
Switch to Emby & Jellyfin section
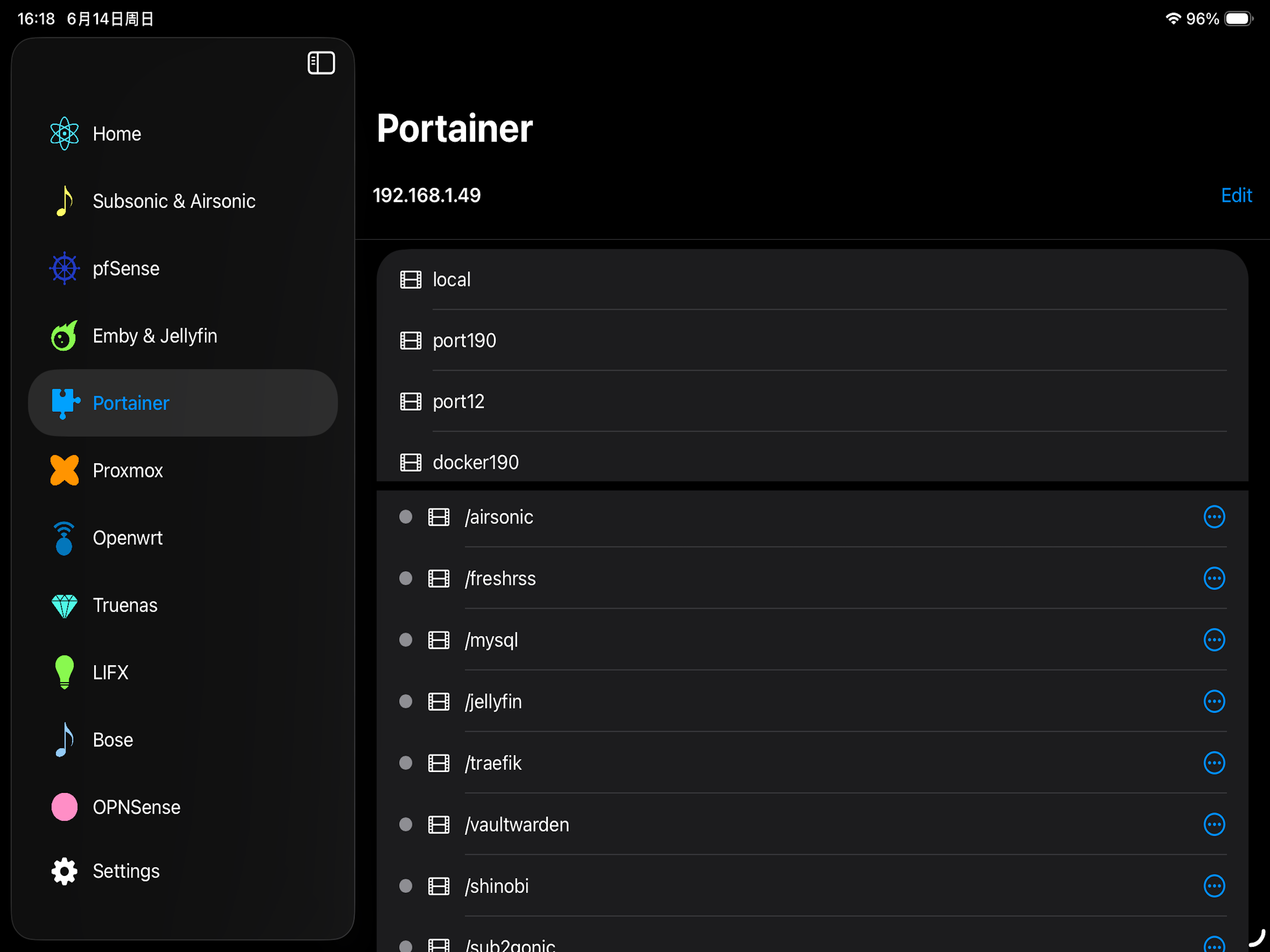coord(183,336)
